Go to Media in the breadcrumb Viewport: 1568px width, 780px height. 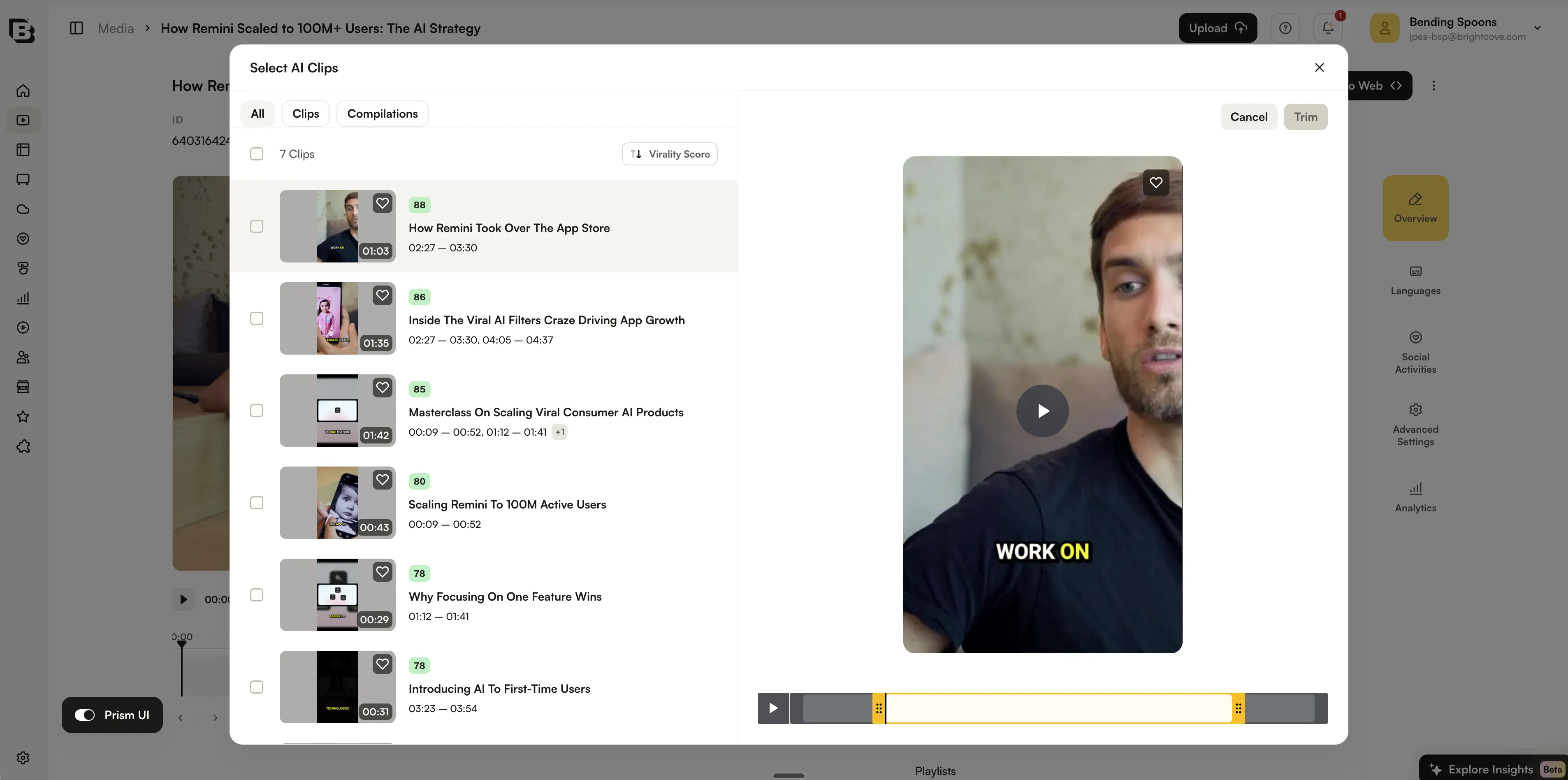[116, 28]
